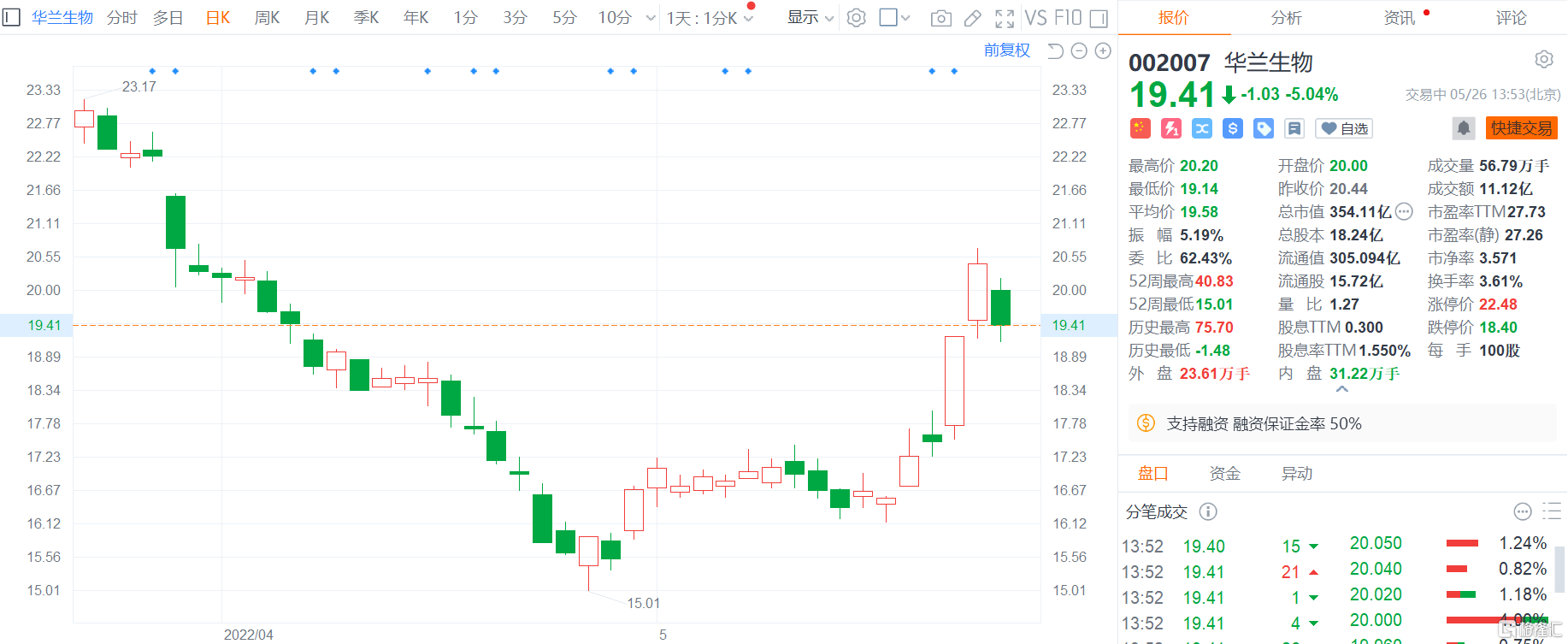
Task: Open the 评论 comments tab
Action: click(x=1512, y=18)
